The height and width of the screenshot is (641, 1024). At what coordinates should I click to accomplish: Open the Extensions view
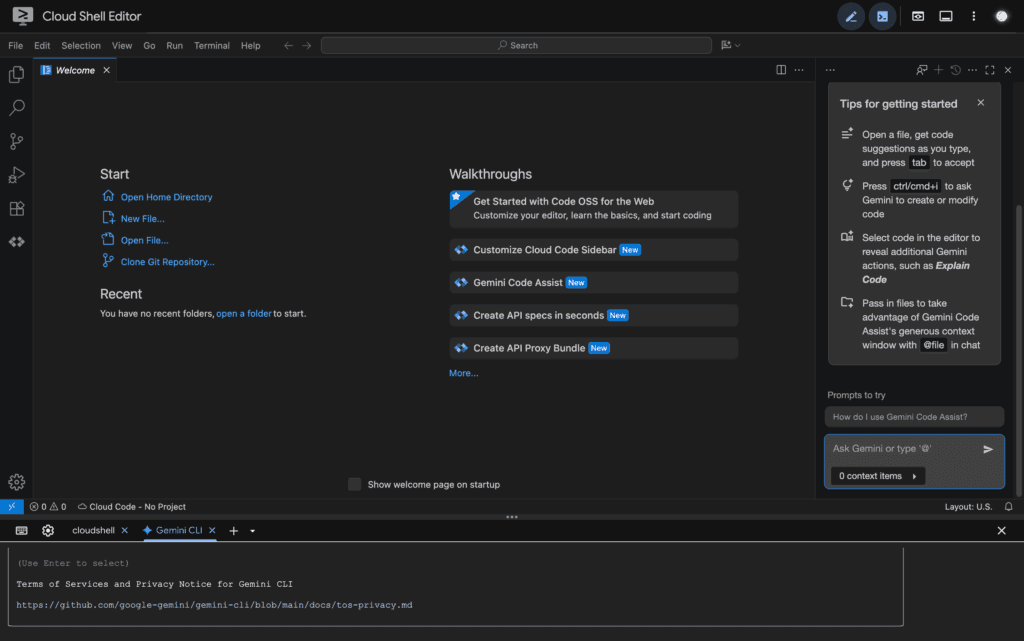(x=16, y=209)
